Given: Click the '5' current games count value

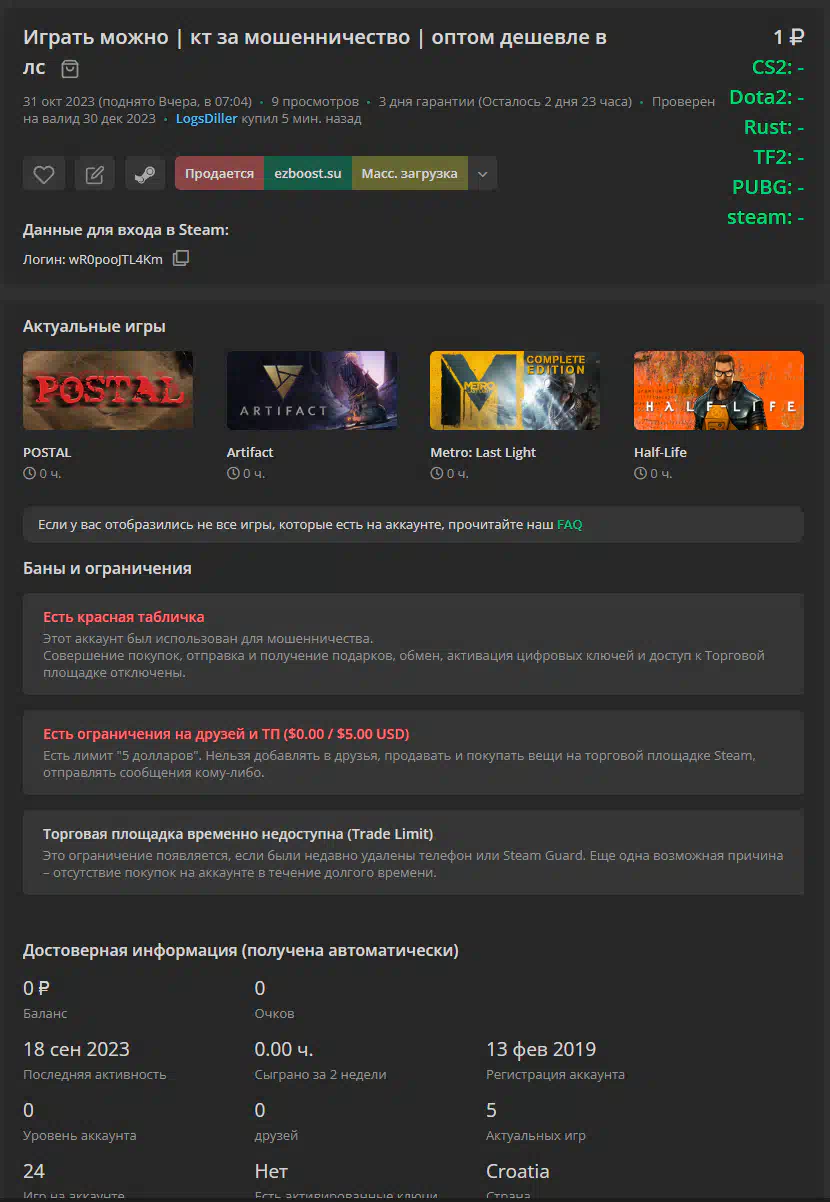Looking at the screenshot, I should coord(491,1111).
